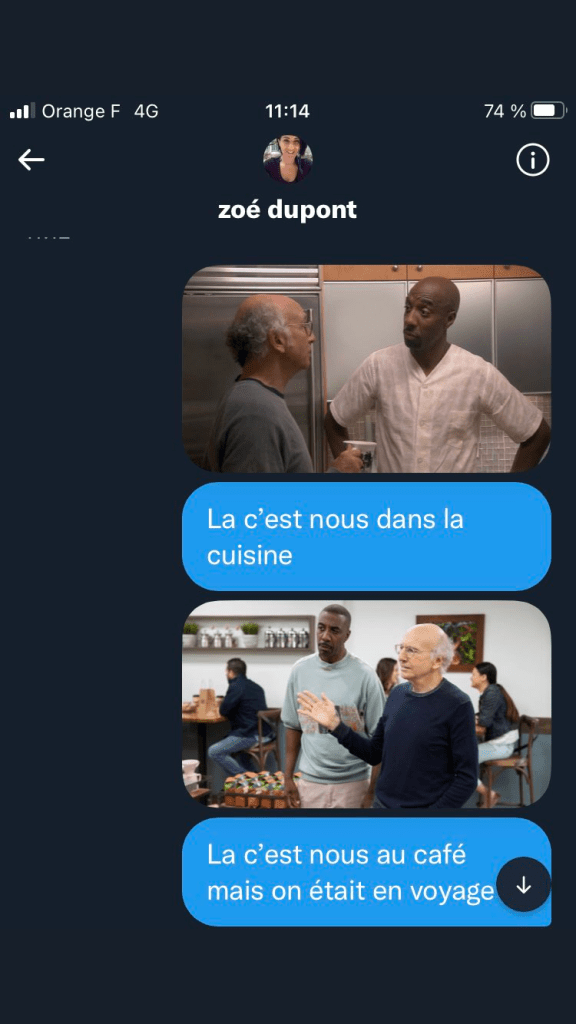Select the "La c'est nous au café" message
This screenshot has width=576, height=1024.
pos(366,872)
